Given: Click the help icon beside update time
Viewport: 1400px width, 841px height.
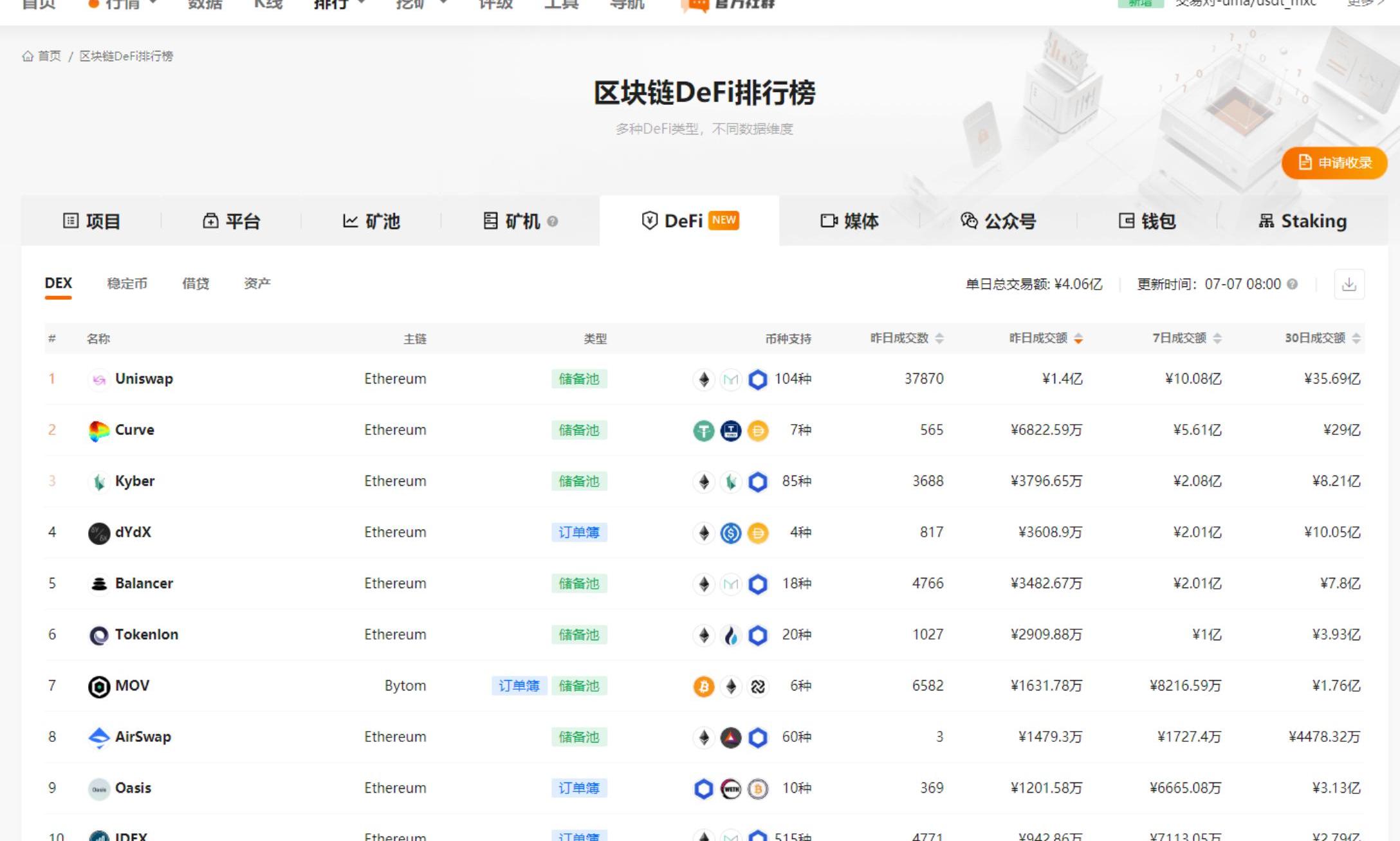Looking at the screenshot, I should (1292, 284).
